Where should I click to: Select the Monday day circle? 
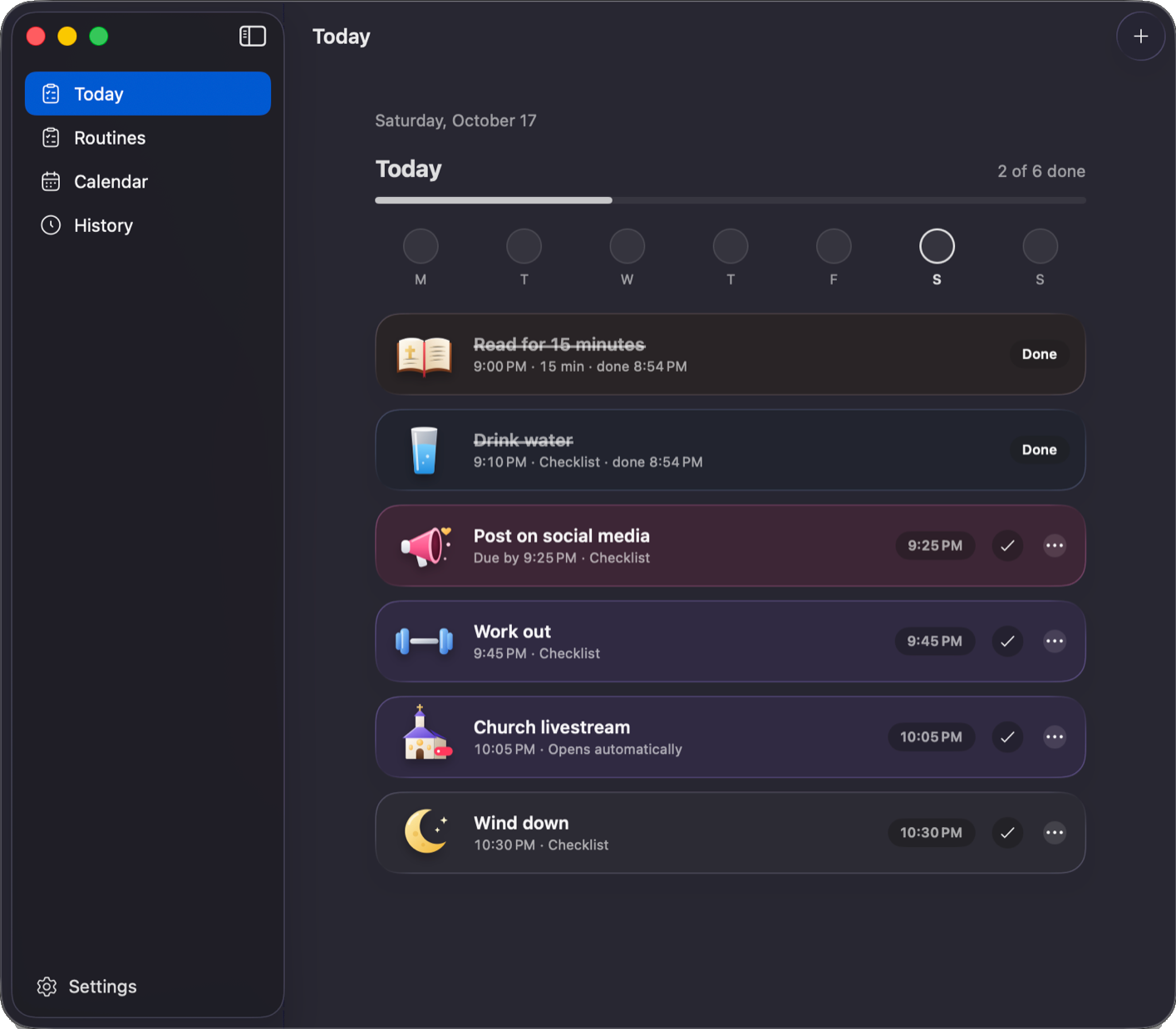click(421, 247)
